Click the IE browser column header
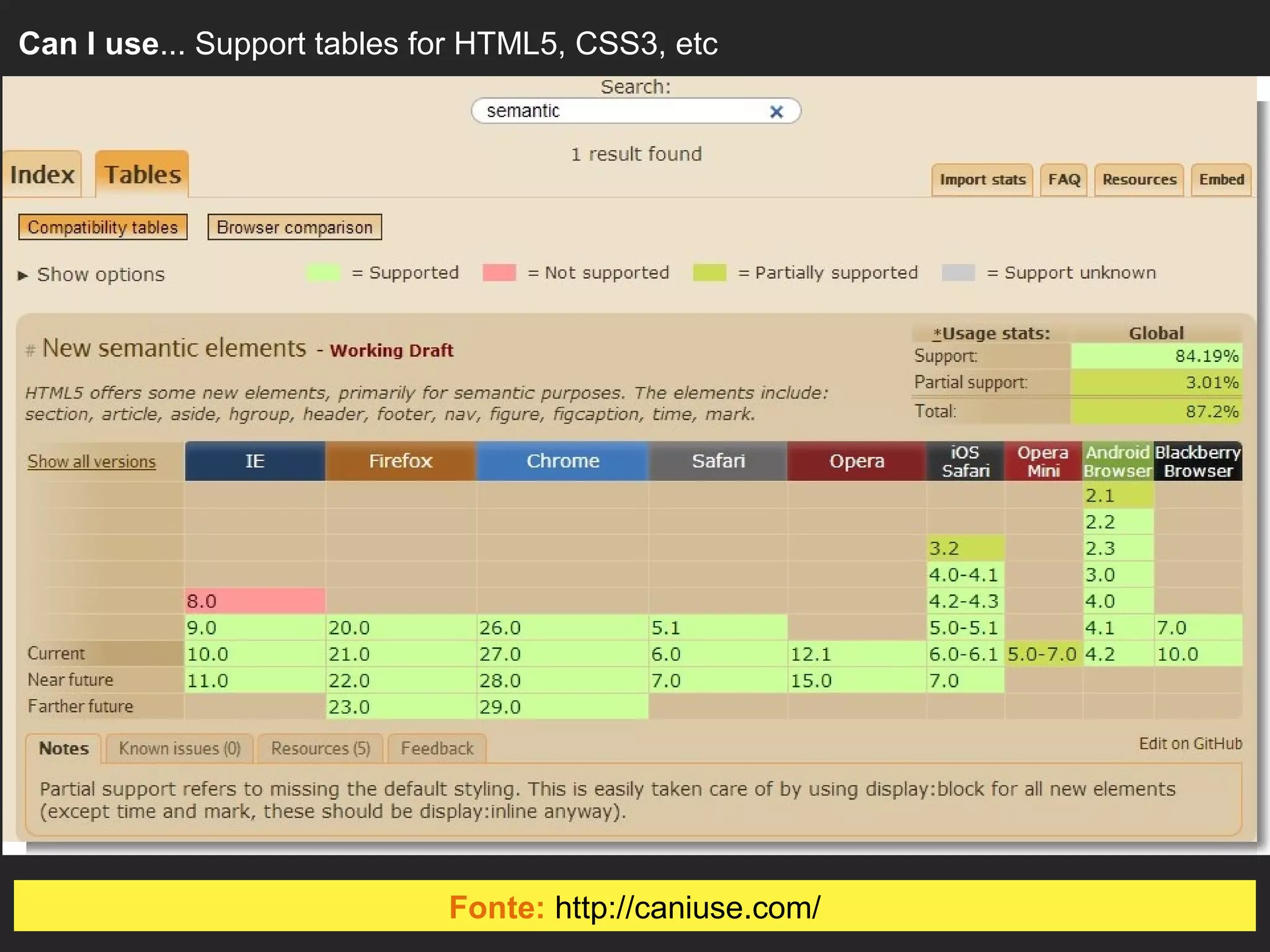 coord(255,461)
